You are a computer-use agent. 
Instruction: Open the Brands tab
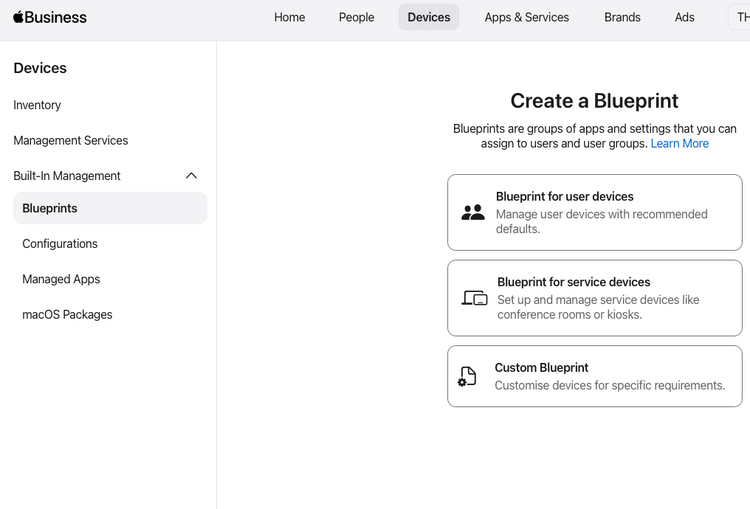622,17
